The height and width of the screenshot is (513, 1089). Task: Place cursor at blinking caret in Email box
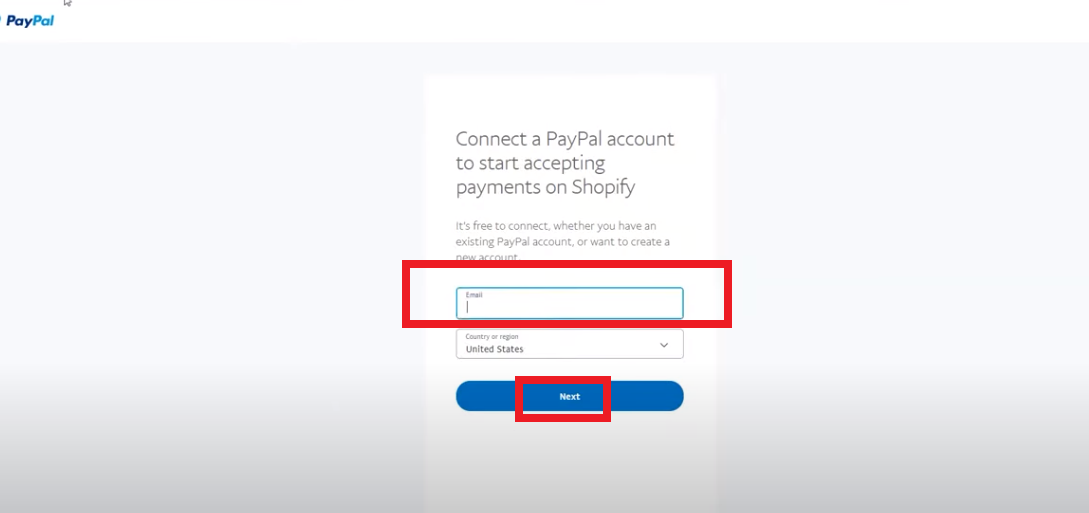click(x=468, y=307)
